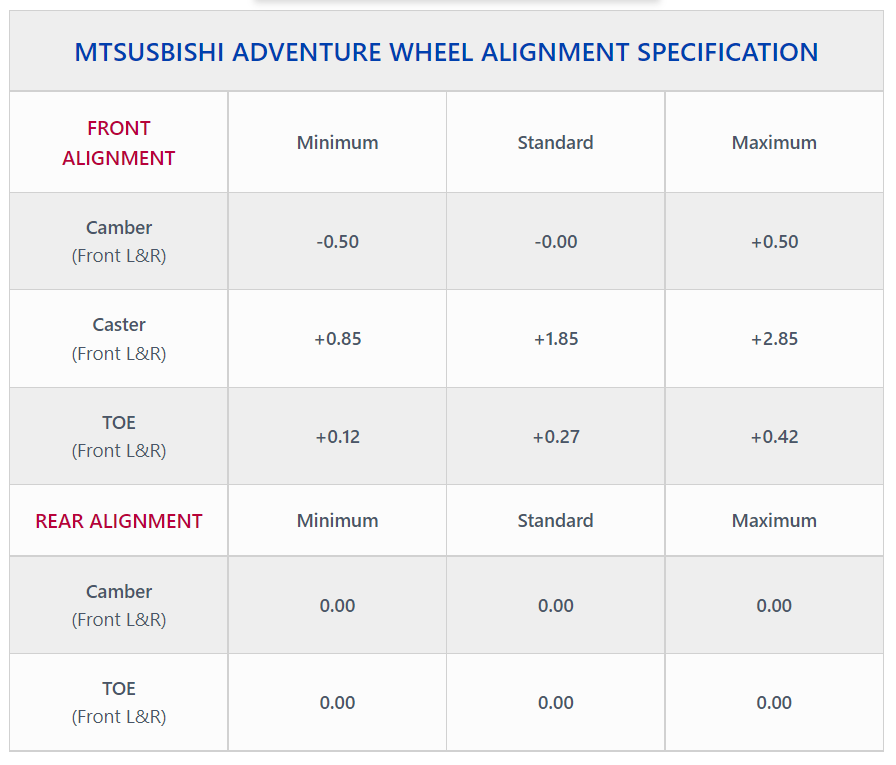The height and width of the screenshot is (765, 896).
Task: Click the Minimum header in the front alignment row
Action: point(337,143)
